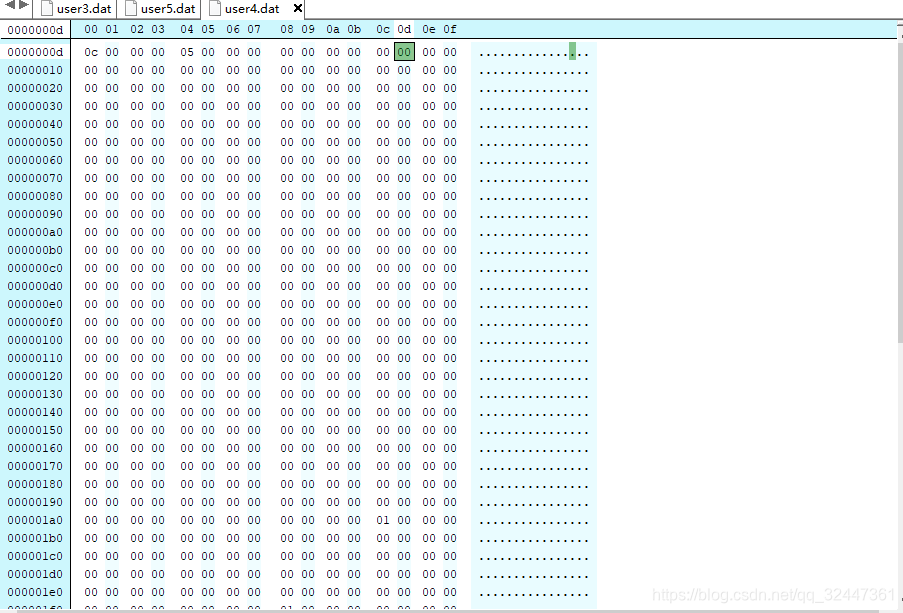Select address 000000f0
This screenshot has width=903, height=613.
tap(35, 322)
